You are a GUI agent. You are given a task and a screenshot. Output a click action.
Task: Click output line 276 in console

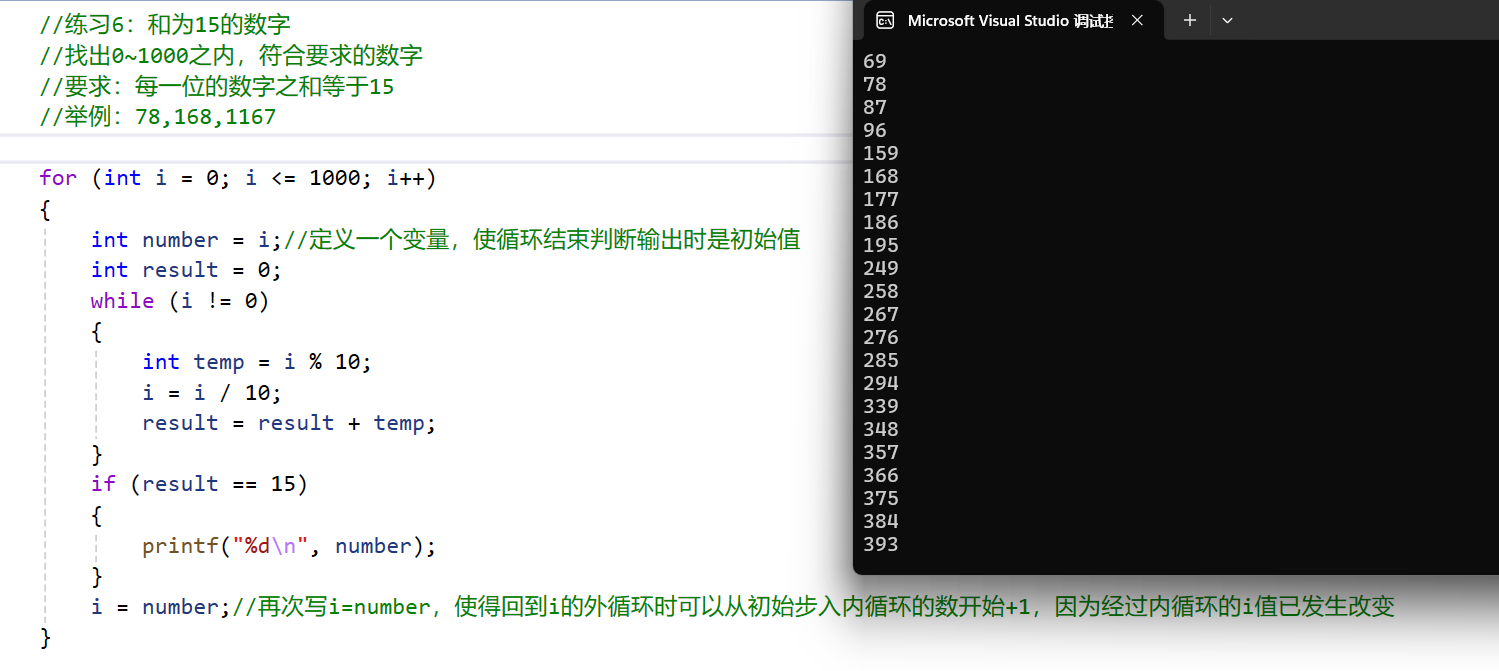(x=880, y=337)
